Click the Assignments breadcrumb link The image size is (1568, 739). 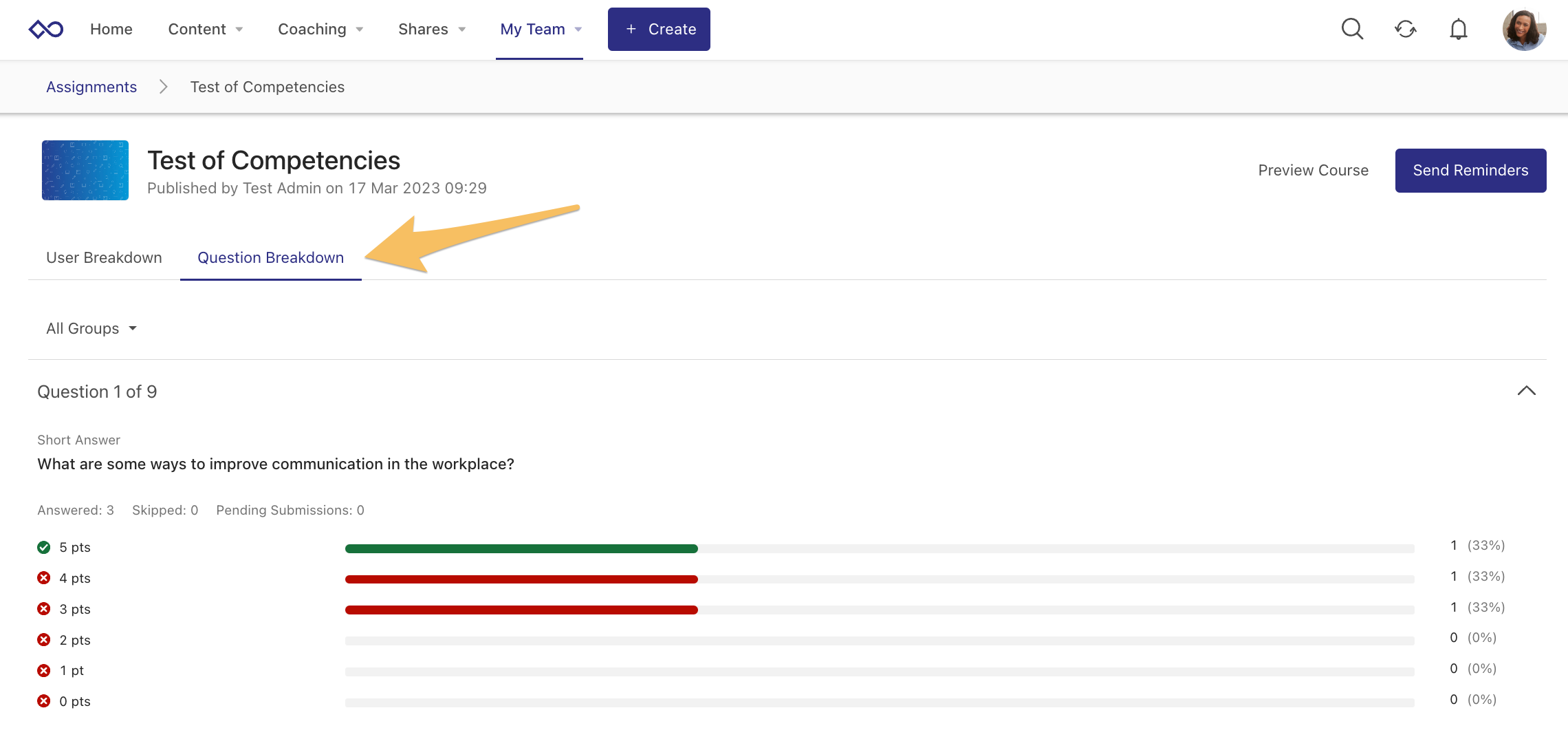click(x=91, y=87)
